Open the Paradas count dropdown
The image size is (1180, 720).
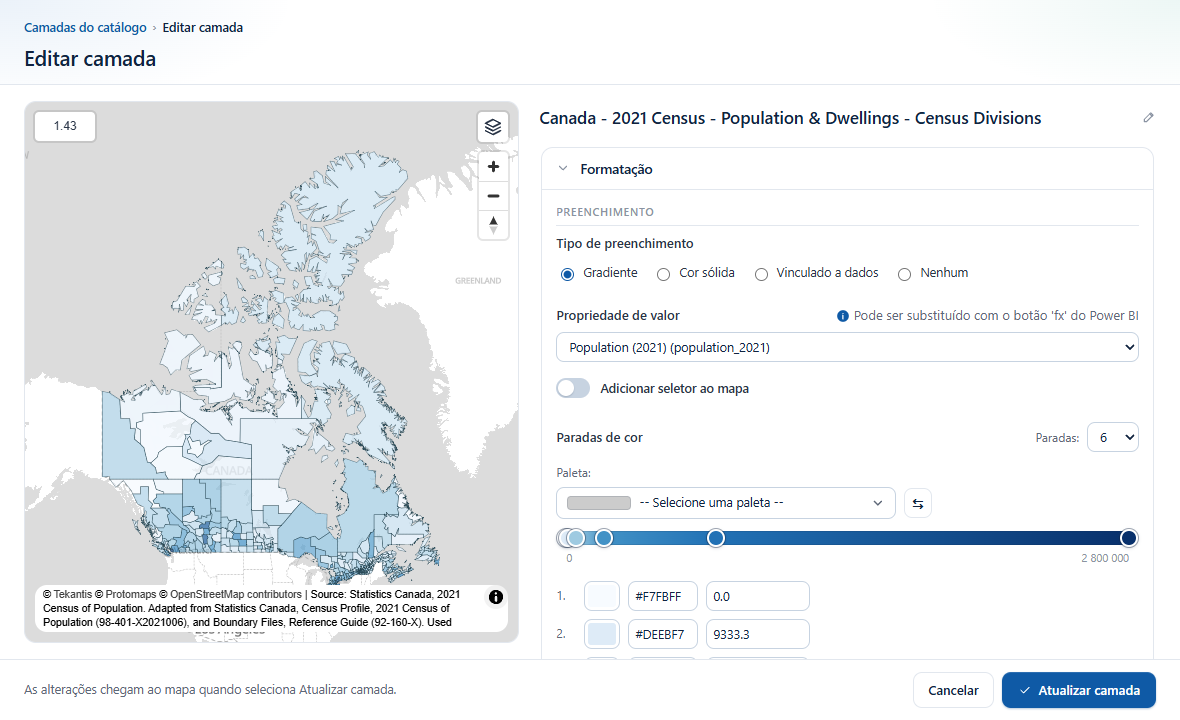1112,437
